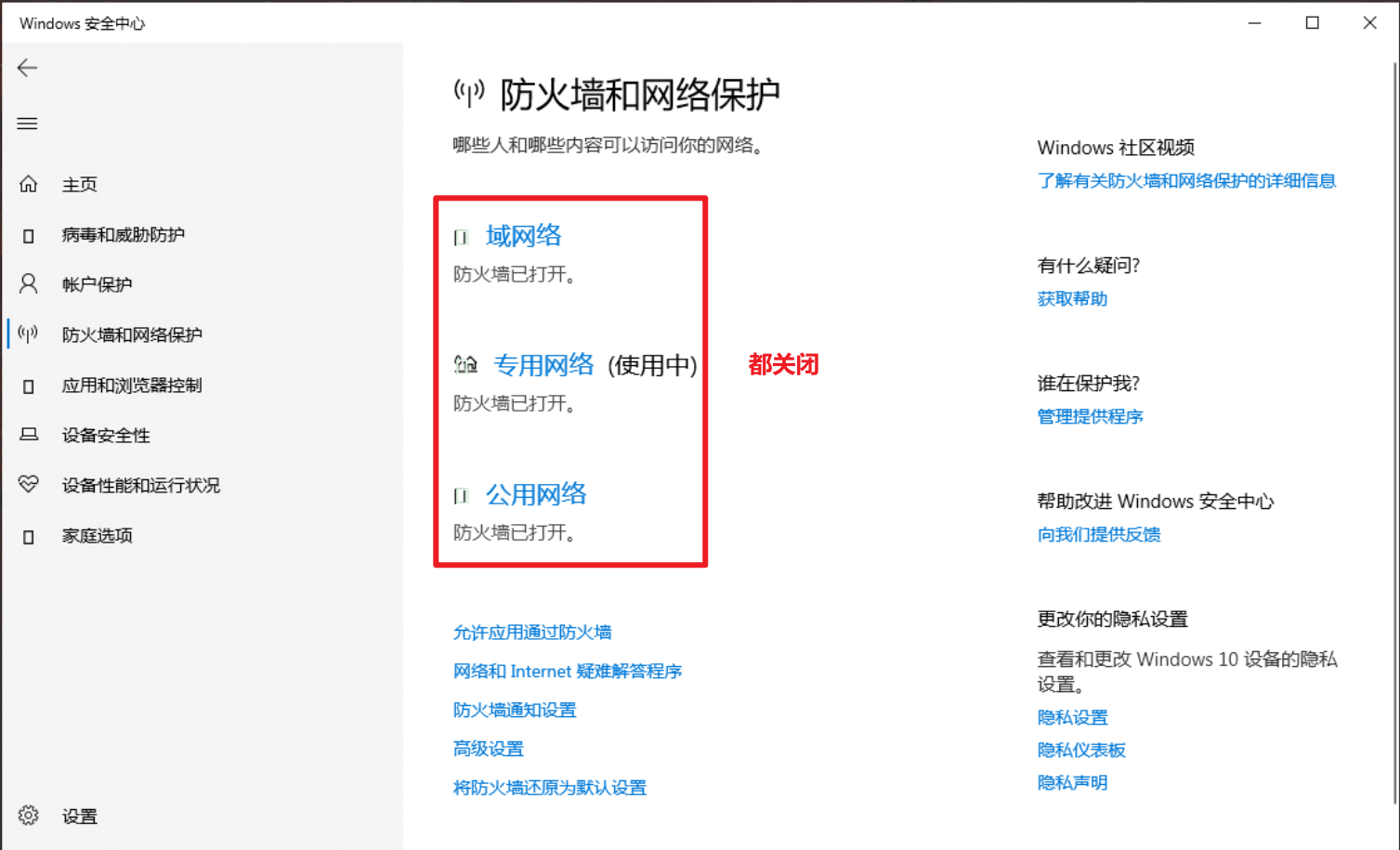Click the laptop icon beside 设备安全性
The width and height of the screenshot is (1400, 850).
pos(29,435)
